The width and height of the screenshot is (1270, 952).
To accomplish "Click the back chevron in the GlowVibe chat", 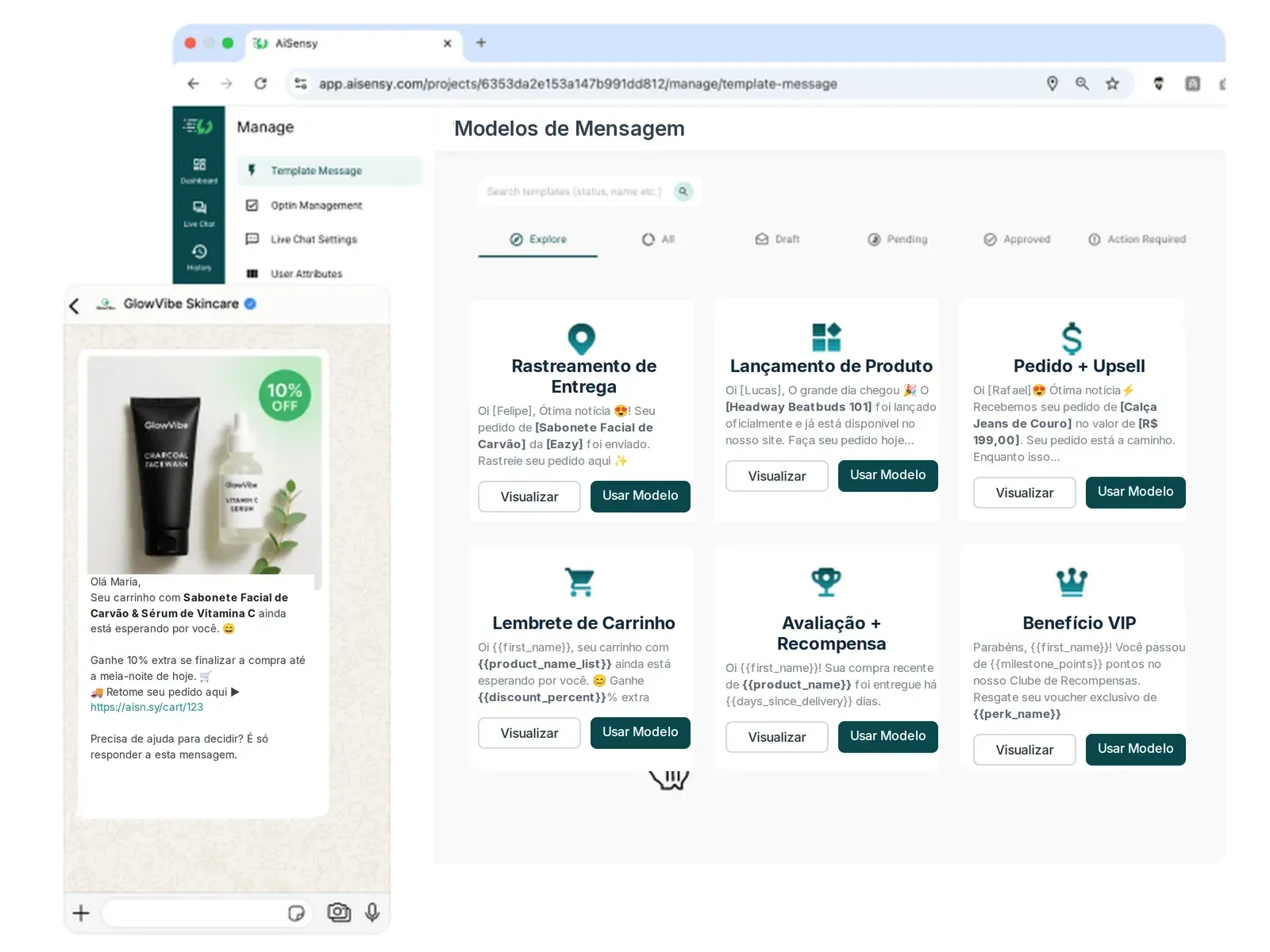I will click(x=74, y=305).
